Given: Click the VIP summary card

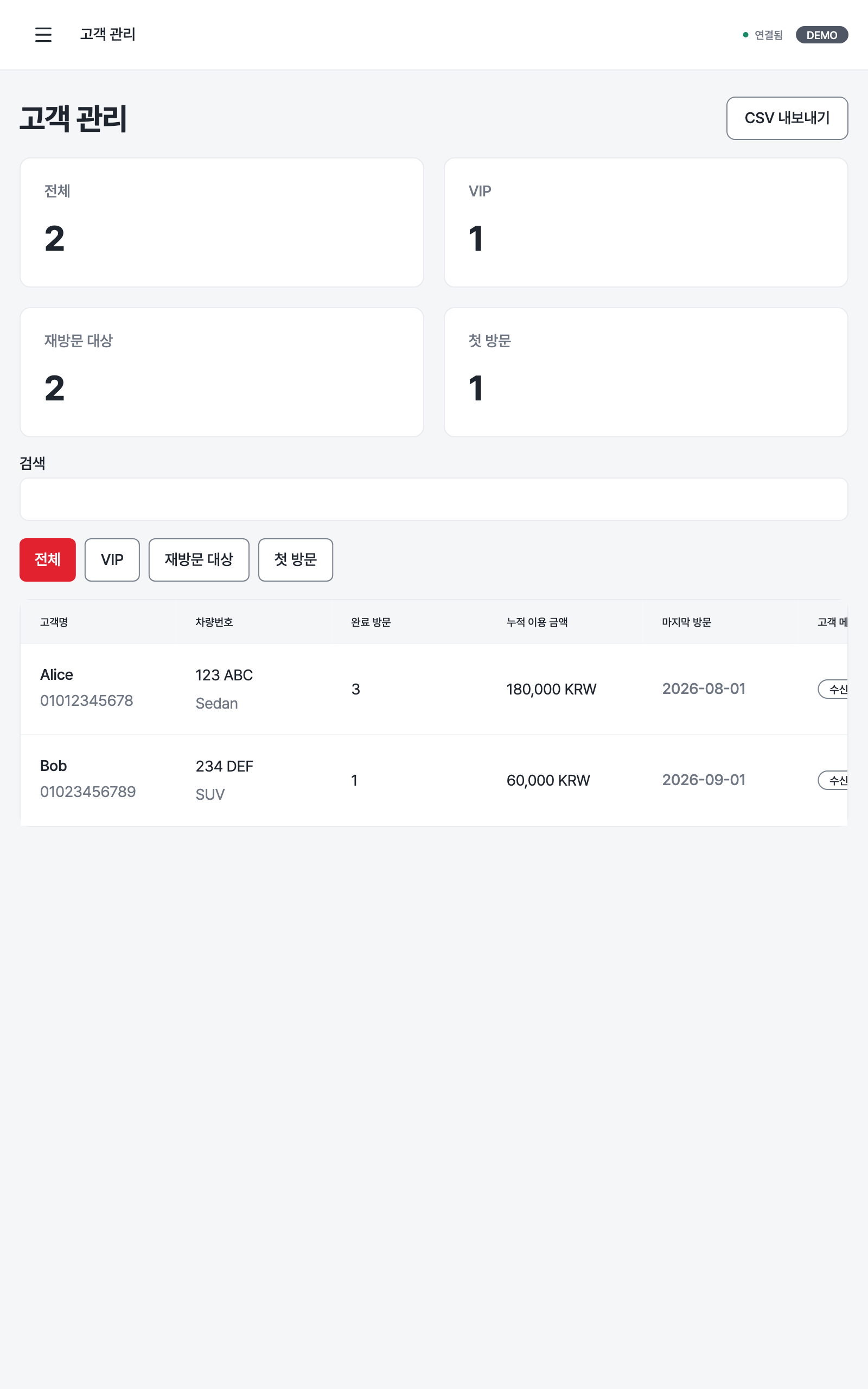Looking at the screenshot, I should pyautogui.click(x=646, y=222).
